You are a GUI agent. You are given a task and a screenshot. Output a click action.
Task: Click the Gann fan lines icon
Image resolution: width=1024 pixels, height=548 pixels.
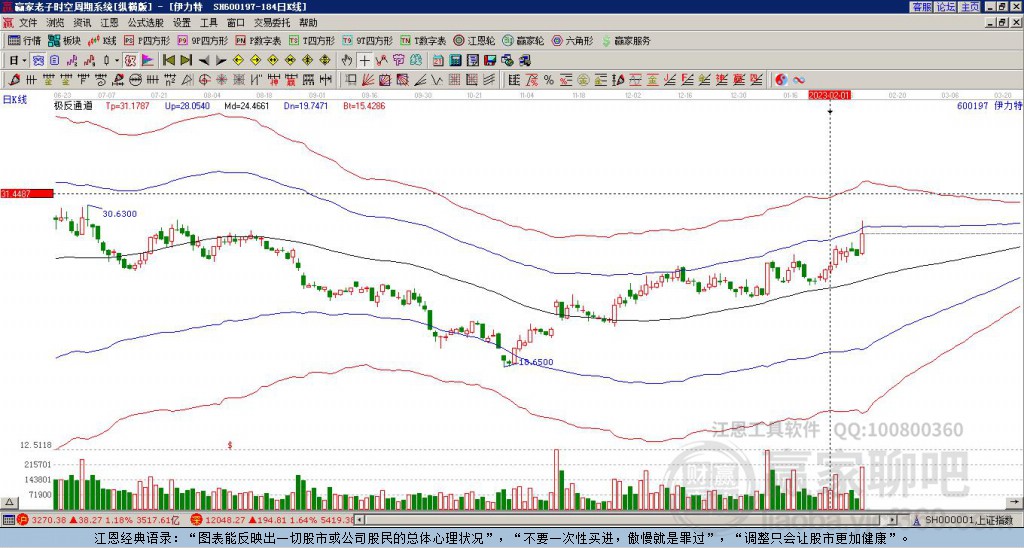click(x=368, y=80)
